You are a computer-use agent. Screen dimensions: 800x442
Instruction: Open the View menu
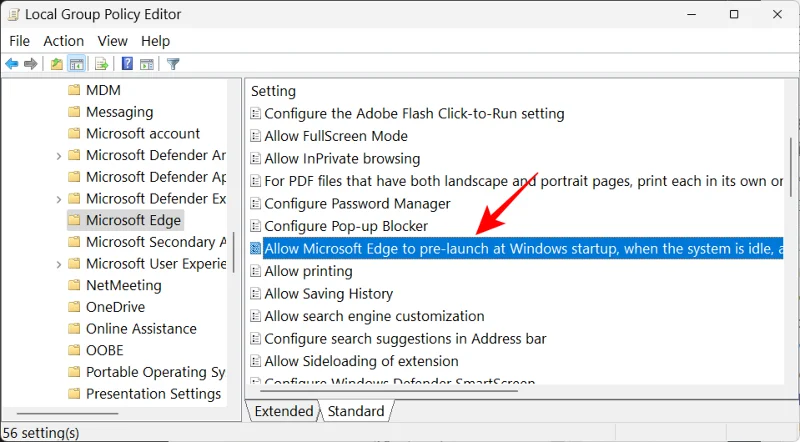112,41
